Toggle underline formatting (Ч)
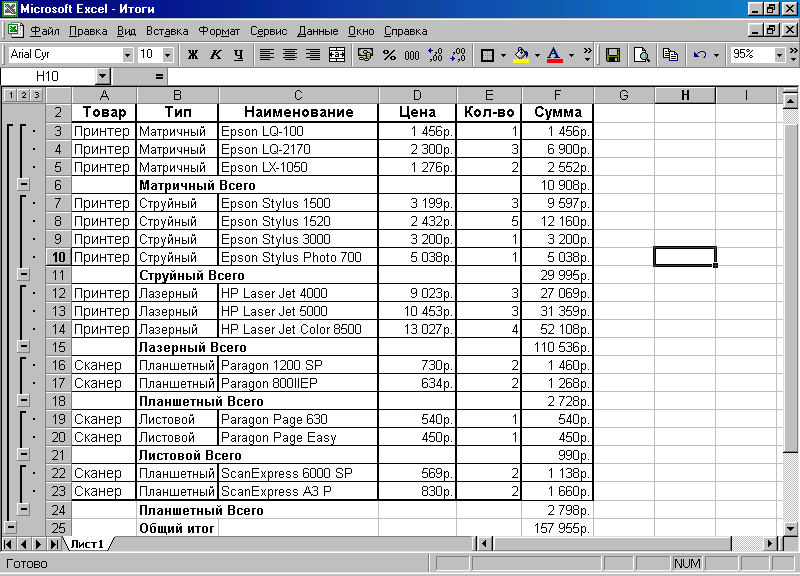The width and height of the screenshot is (800, 576). [238, 55]
